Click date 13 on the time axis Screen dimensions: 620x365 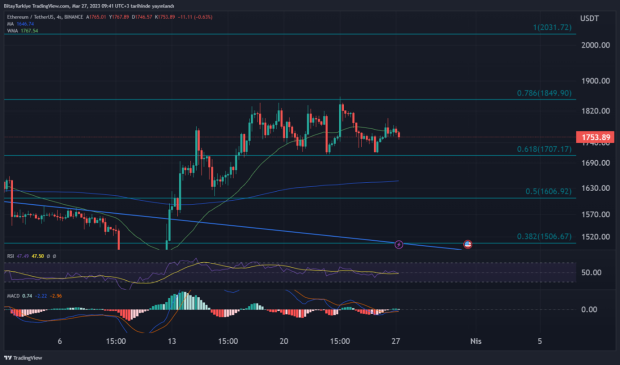coord(172,341)
